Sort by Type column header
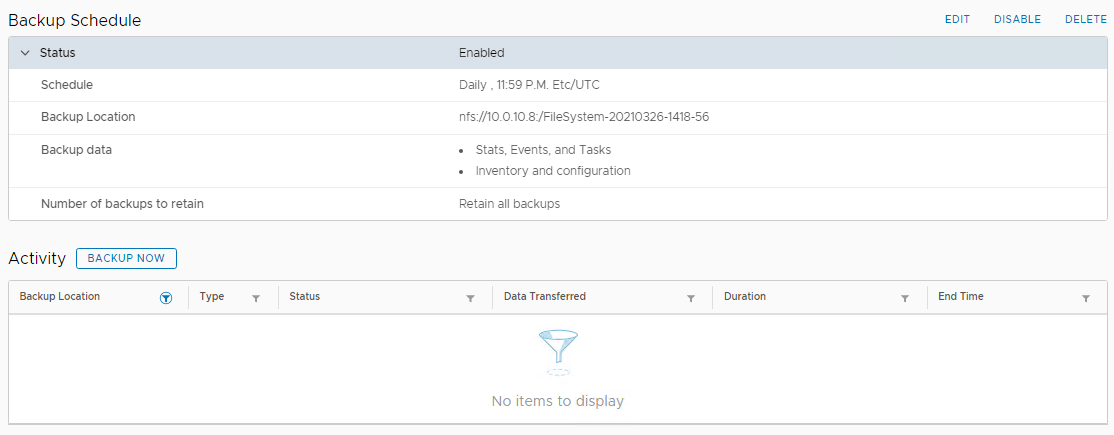Screen dimensions: 1114x435 212,297
